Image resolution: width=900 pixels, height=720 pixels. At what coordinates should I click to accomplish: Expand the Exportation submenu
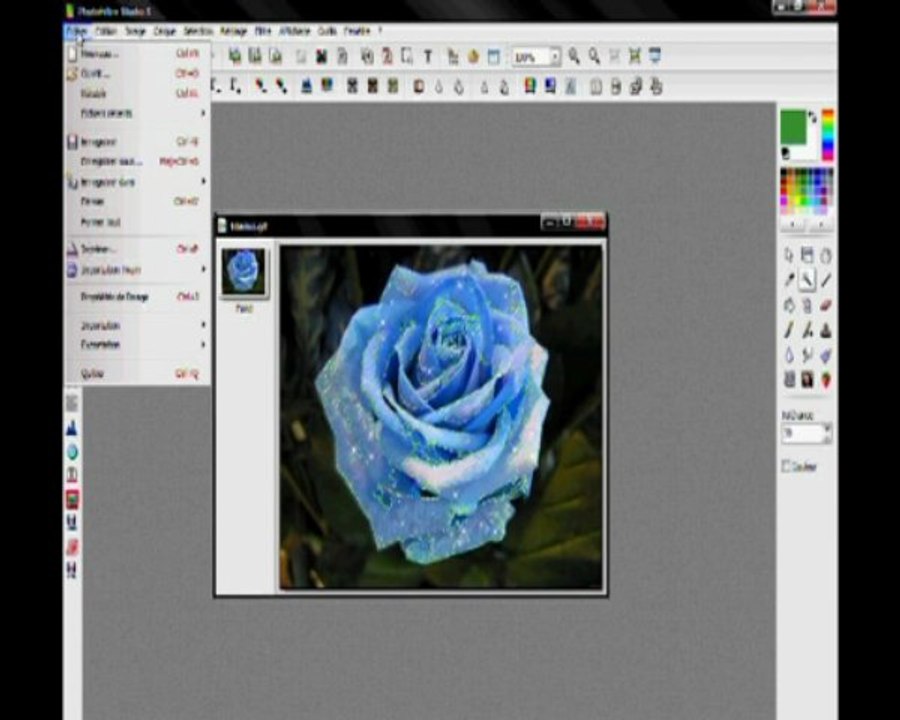pos(138,344)
